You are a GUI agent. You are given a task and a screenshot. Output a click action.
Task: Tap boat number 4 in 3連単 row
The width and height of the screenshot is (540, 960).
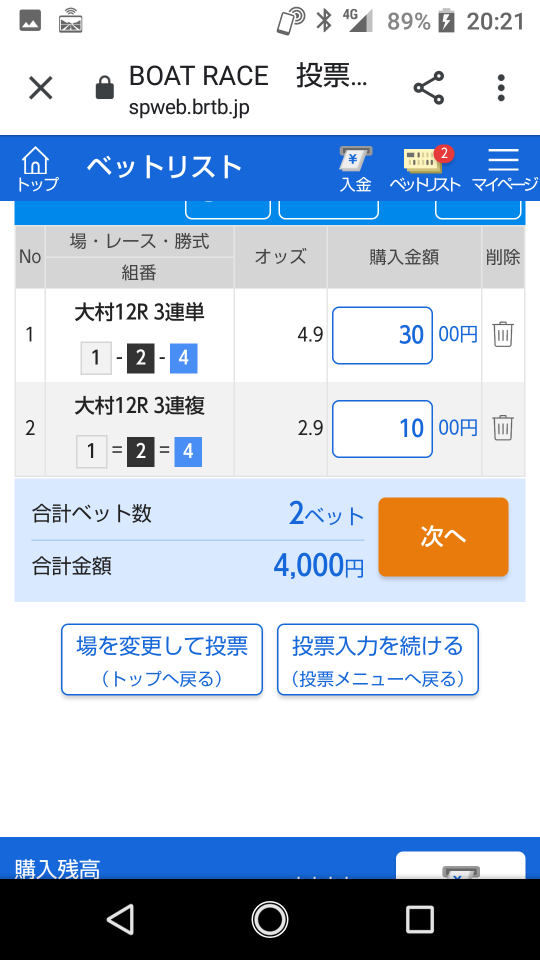(184, 359)
